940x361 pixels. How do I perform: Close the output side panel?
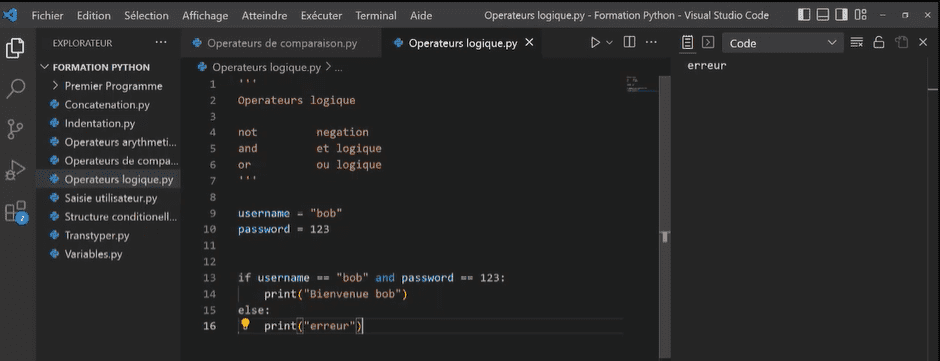[x=923, y=43]
